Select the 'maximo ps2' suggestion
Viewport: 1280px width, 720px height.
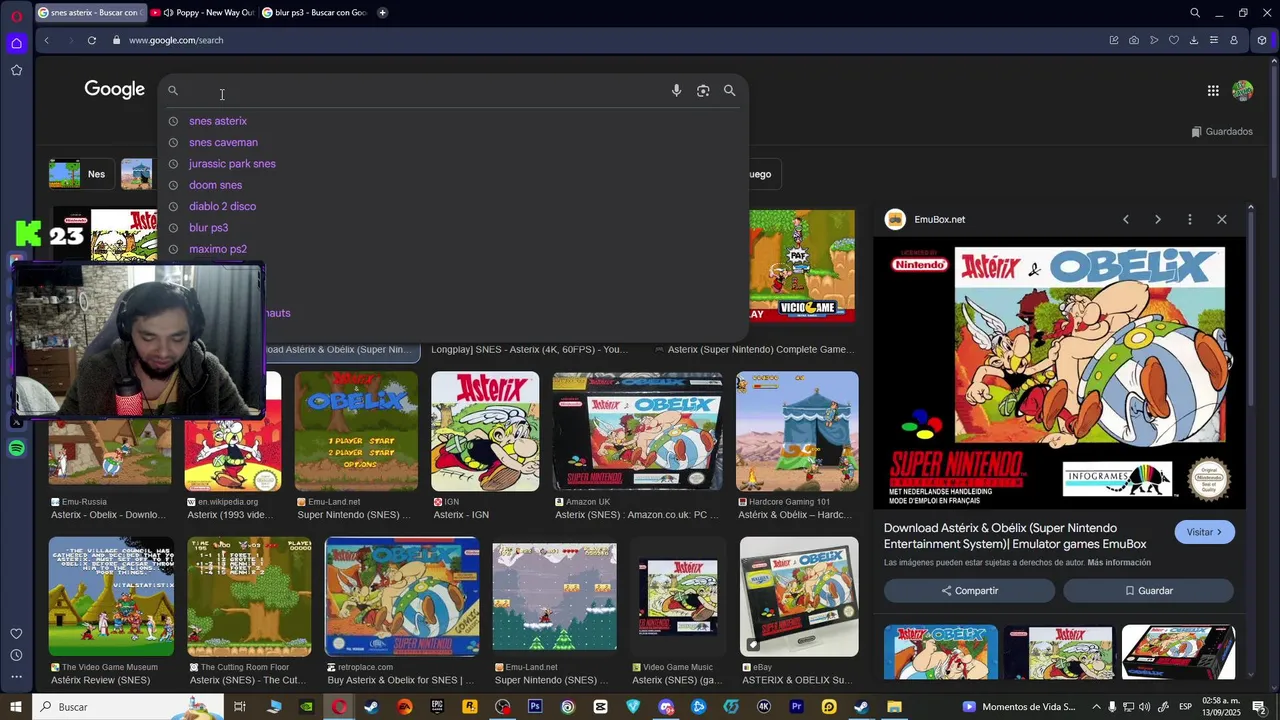(x=218, y=249)
